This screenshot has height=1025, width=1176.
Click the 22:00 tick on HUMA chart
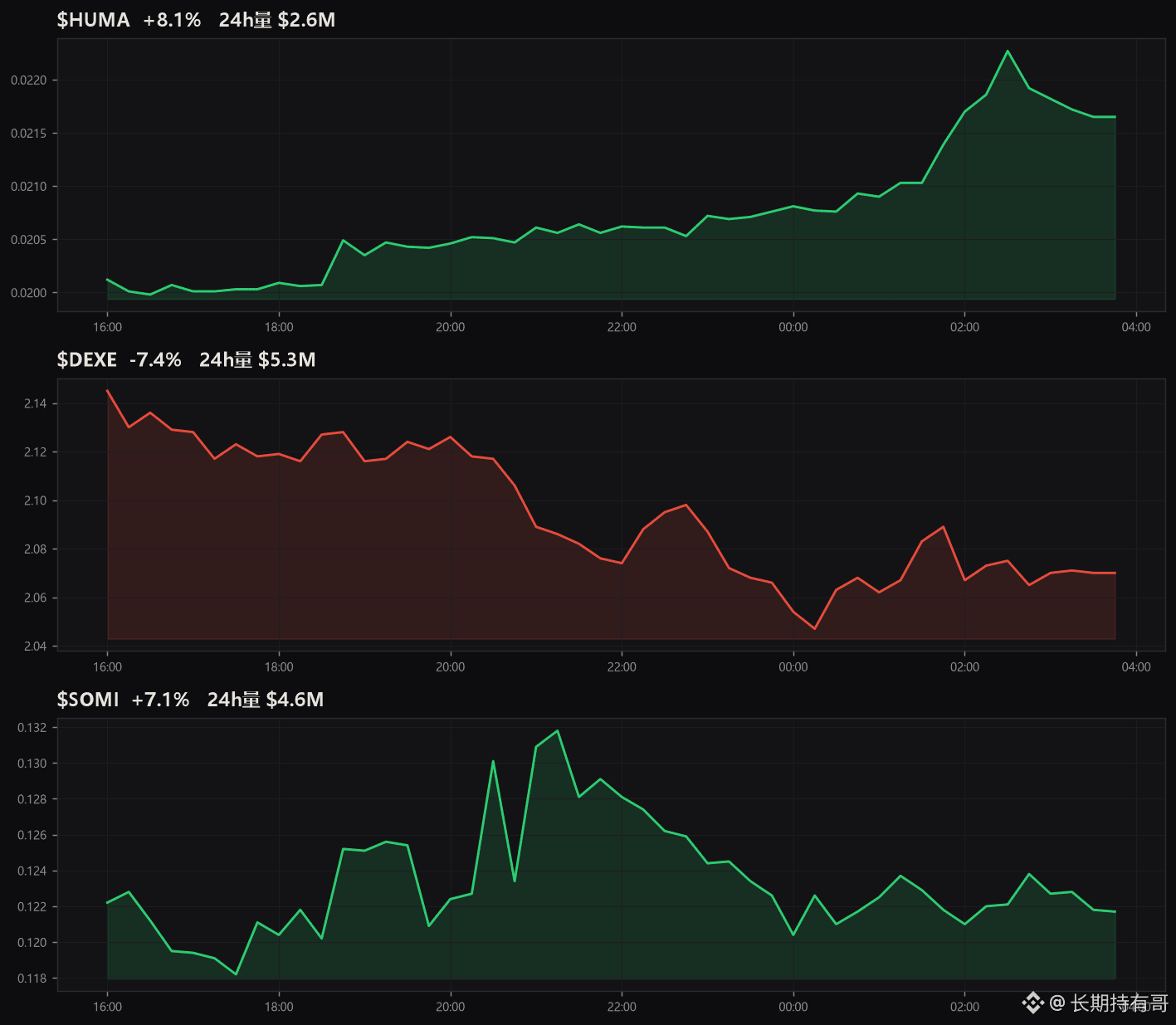pyautogui.click(x=622, y=327)
